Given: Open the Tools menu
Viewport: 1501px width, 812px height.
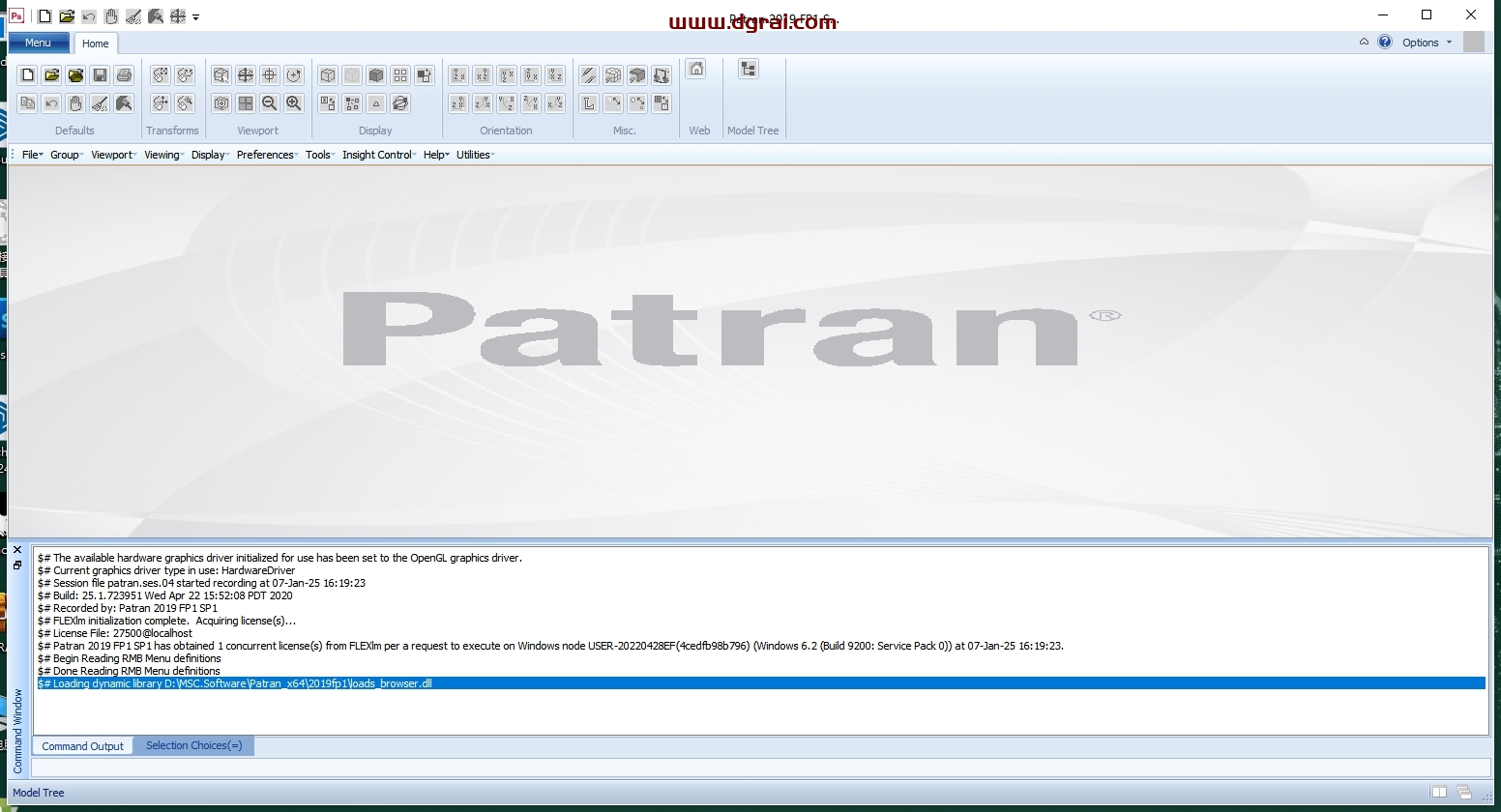Looking at the screenshot, I should coord(320,155).
